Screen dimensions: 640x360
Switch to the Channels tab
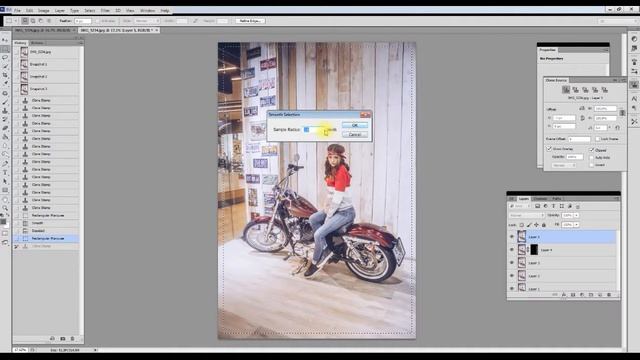tap(540, 199)
